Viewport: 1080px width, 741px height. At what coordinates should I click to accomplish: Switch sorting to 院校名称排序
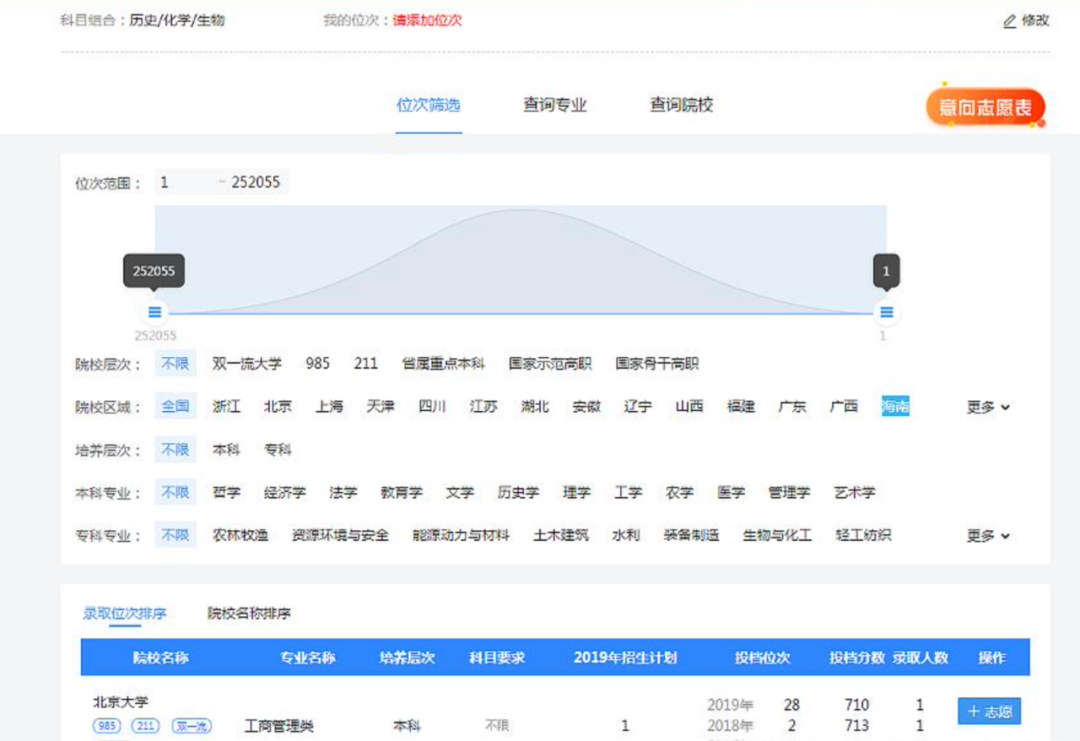249,613
